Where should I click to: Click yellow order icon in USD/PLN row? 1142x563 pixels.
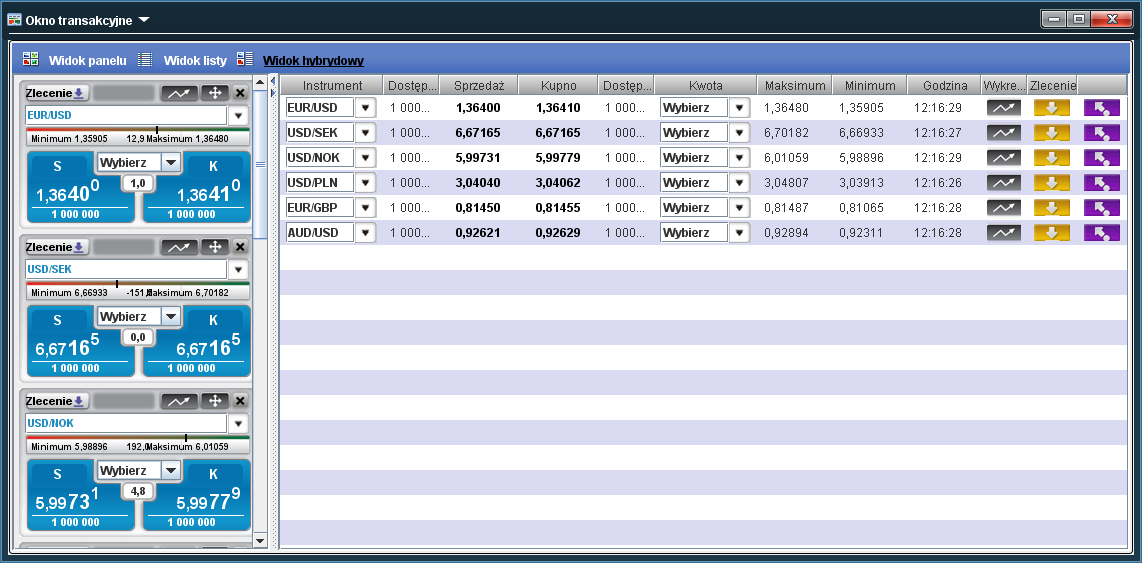tap(1052, 182)
